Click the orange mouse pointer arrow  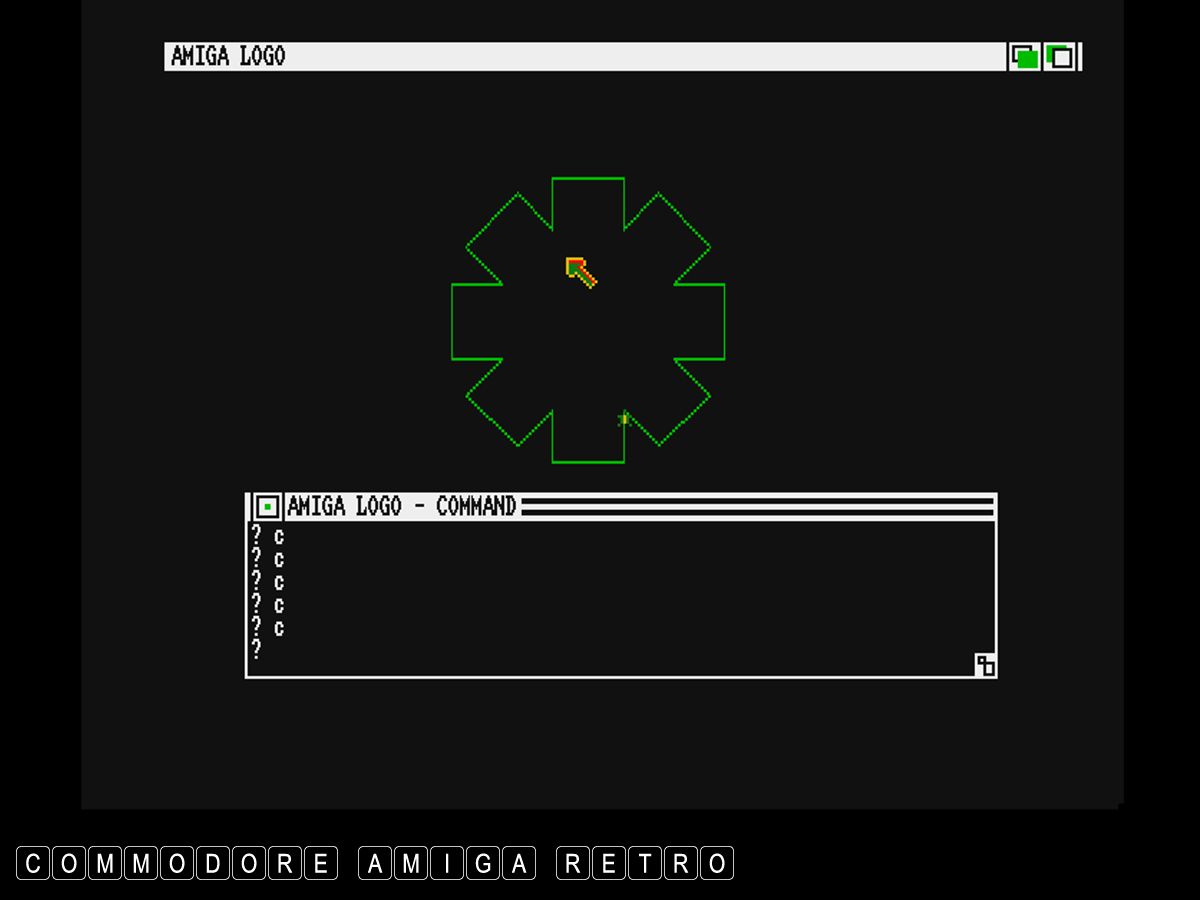581,272
